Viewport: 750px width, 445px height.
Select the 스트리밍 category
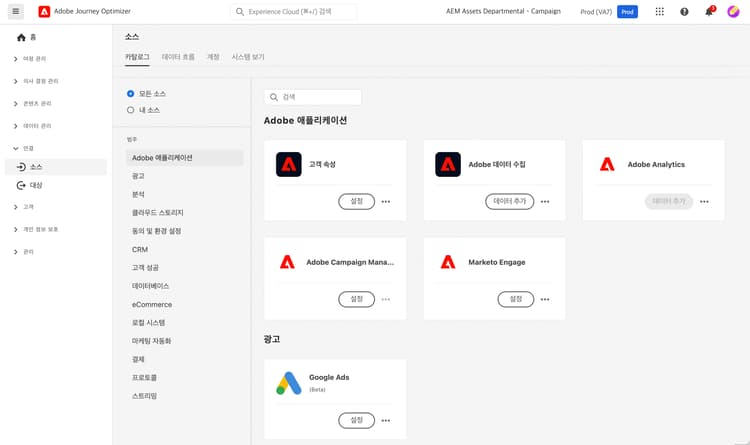pyautogui.click(x=144, y=396)
